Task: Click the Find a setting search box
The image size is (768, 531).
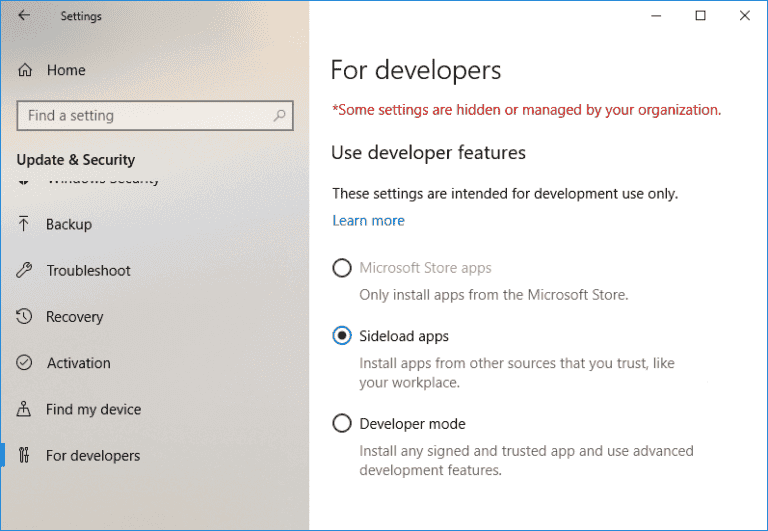Action: 155,116
